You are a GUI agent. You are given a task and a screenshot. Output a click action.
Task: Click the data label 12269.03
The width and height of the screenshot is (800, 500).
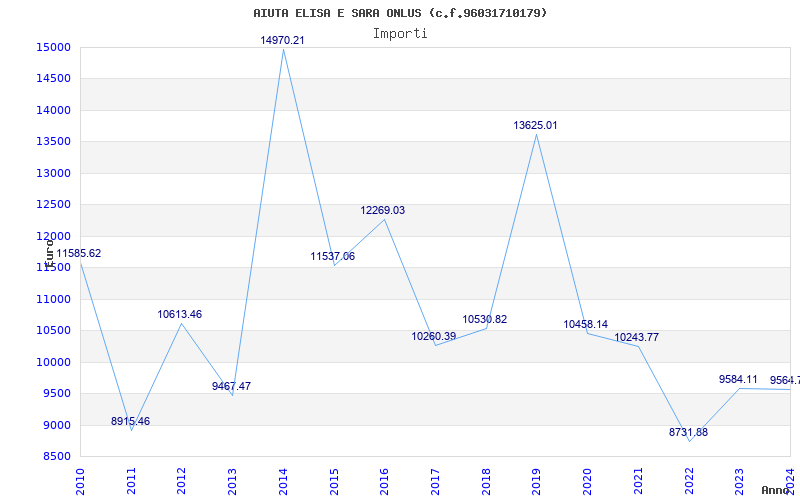point(383,210)
